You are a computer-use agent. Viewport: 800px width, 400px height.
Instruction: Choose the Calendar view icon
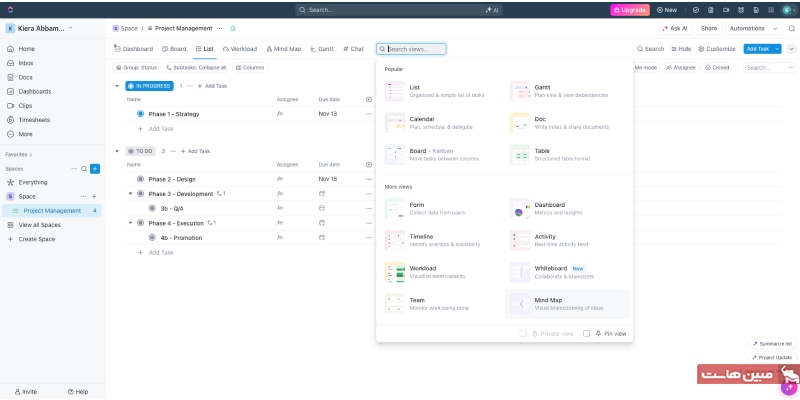pos(395,123)
